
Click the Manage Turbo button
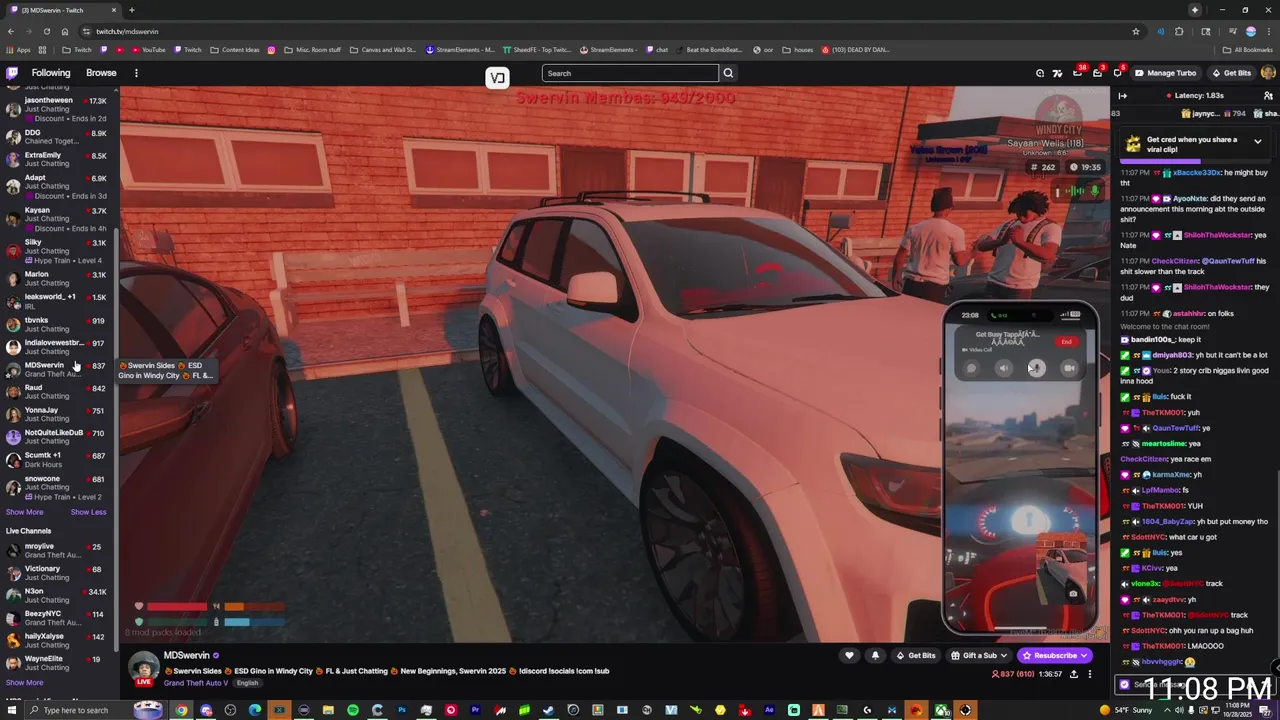click(x=1165, y=73)
